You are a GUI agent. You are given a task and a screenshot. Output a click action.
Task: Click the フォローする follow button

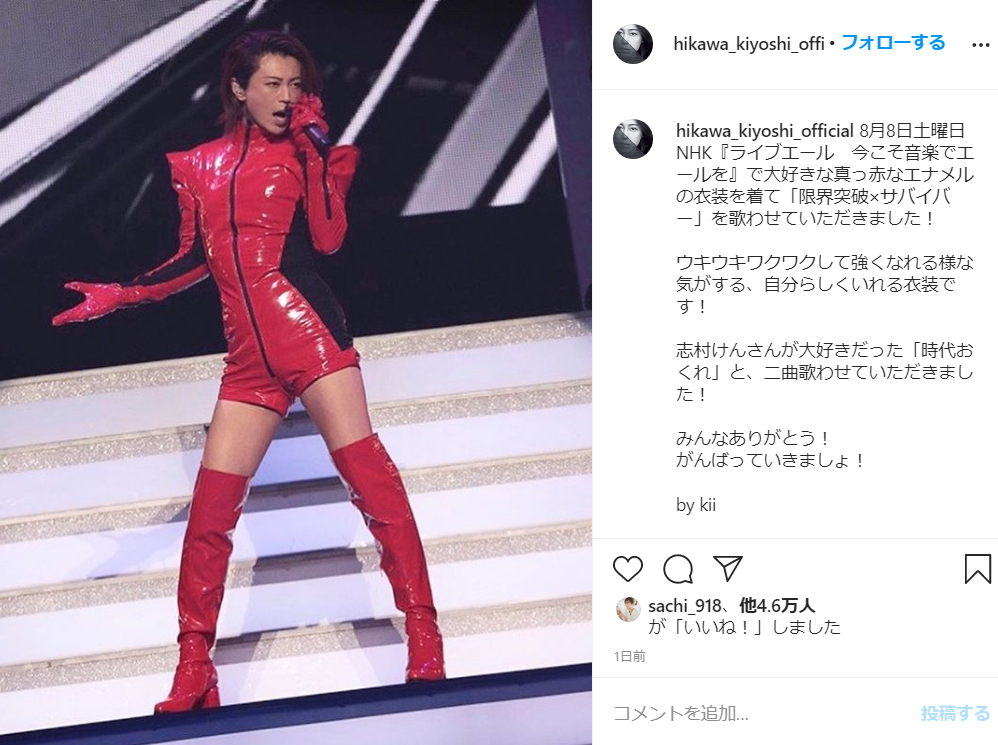[x=893, y=43]
